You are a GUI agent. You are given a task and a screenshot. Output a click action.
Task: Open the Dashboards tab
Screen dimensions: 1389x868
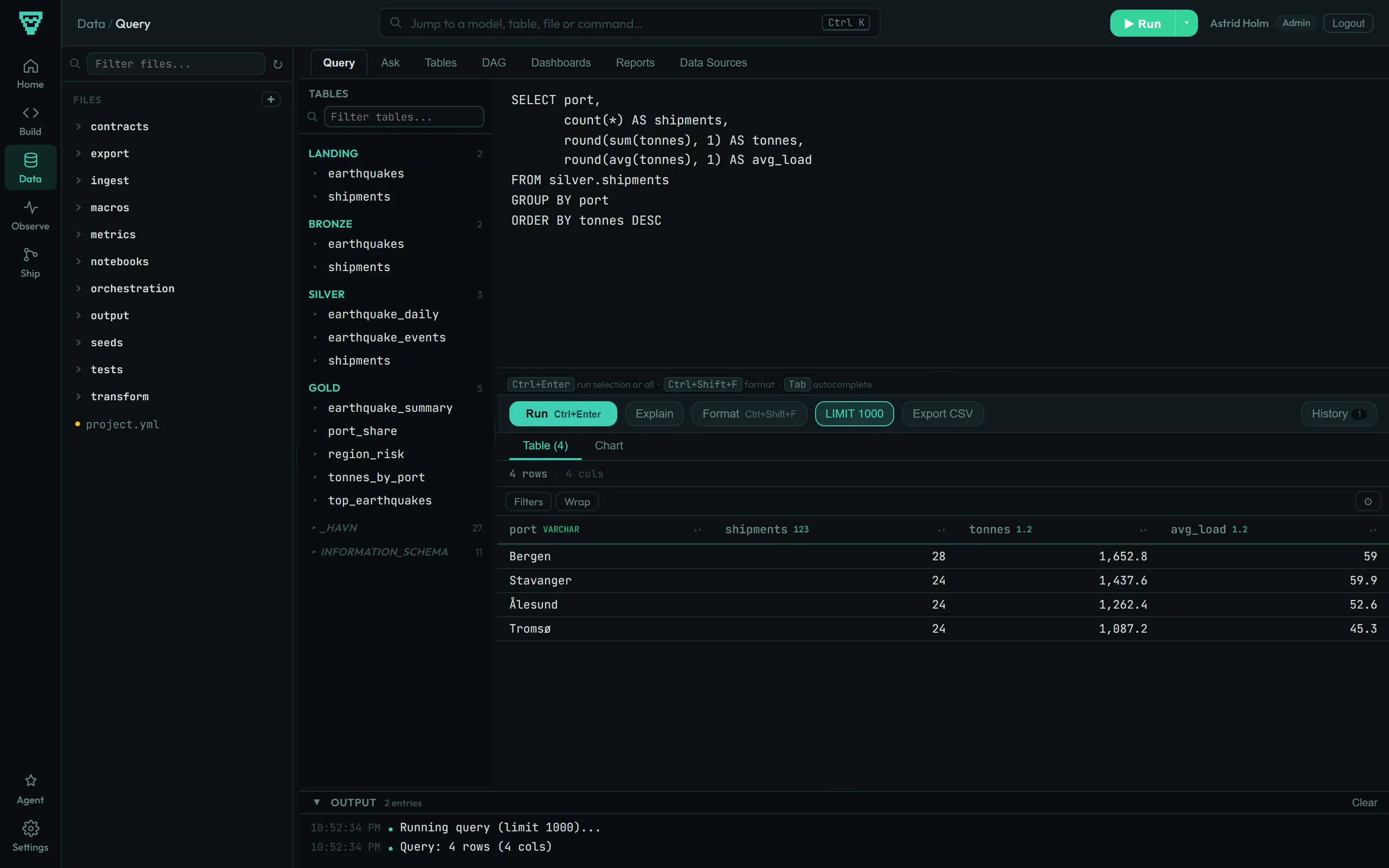coord(561,63)
